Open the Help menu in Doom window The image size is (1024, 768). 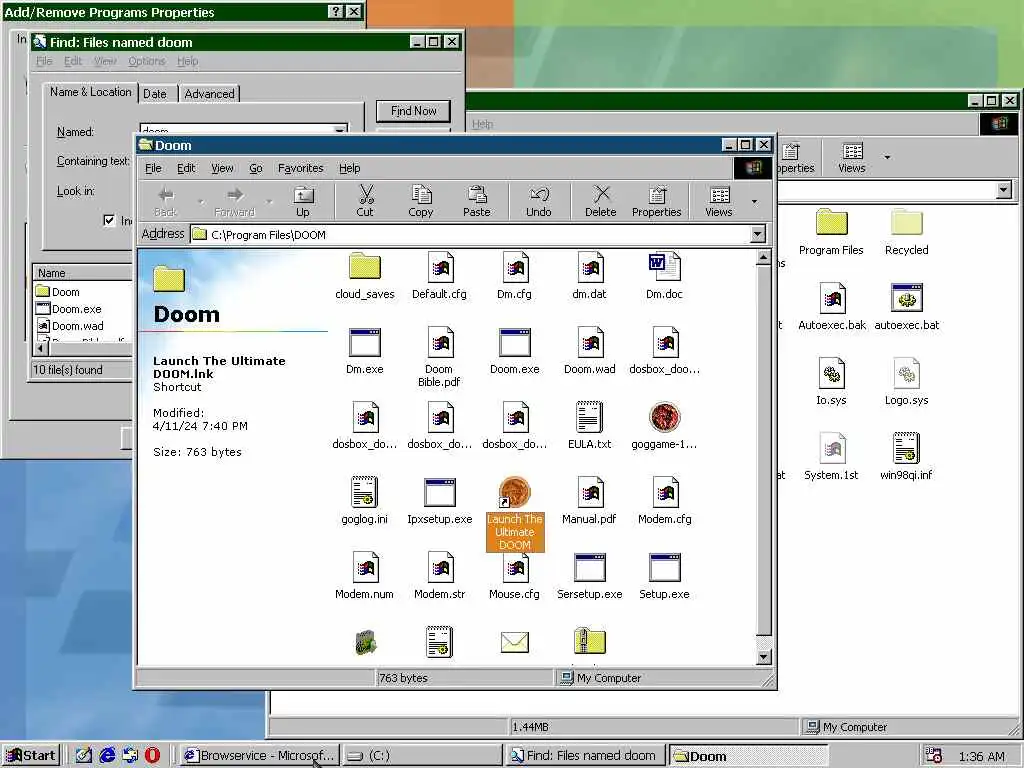point(349,168)
